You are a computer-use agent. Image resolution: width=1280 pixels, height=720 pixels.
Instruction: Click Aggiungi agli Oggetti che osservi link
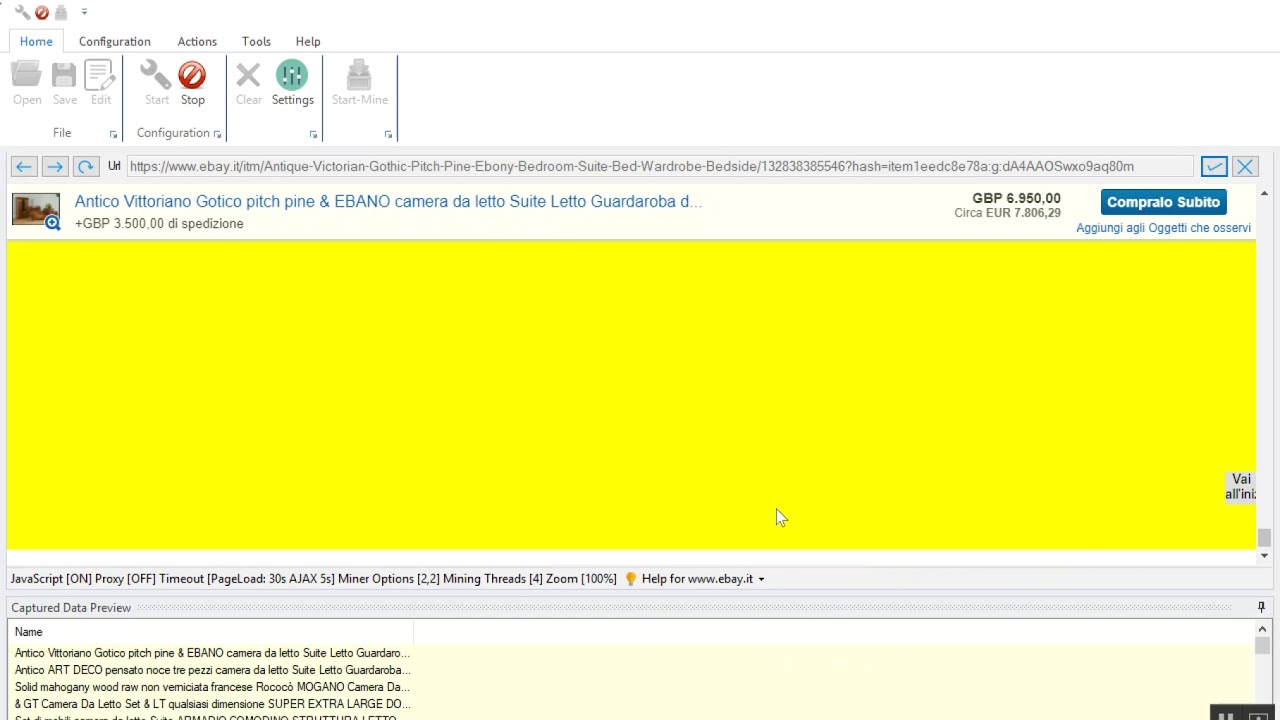1163,228
